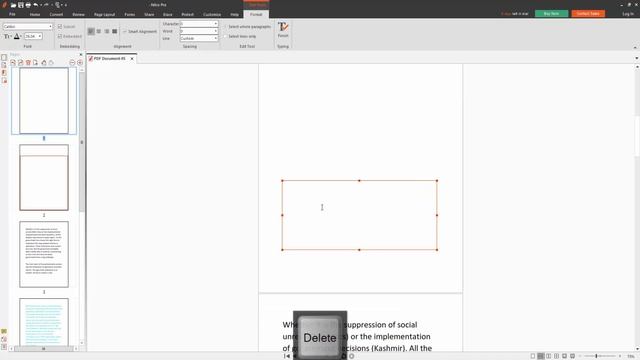Switch to continuous page view in status bar
This screenshot has height=360, width=640.
pyautogui.click(x=540, y=356)
